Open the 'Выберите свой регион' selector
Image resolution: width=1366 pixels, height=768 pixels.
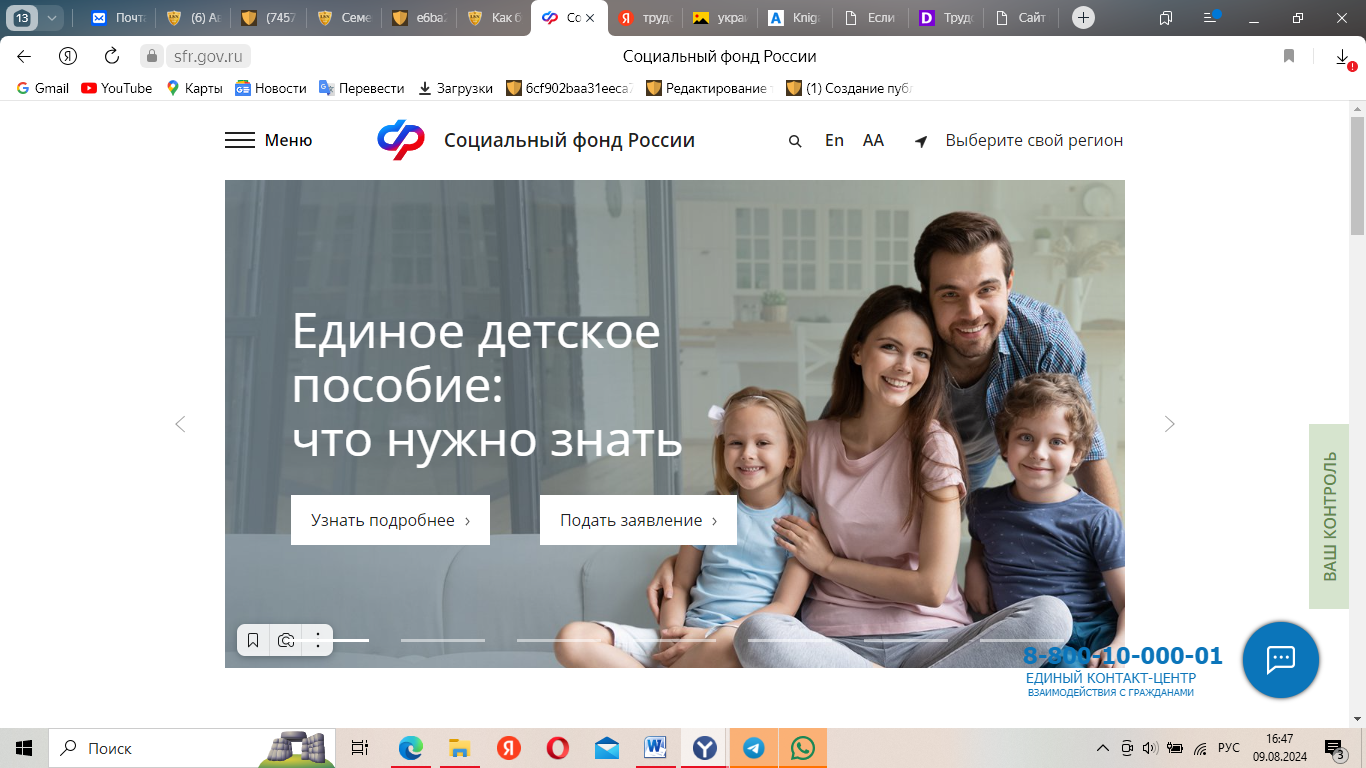pos(1033,141)
